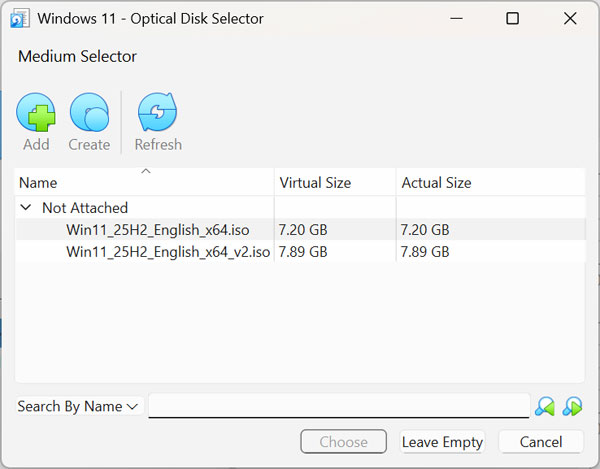Click the Choose button
600x469 pixels.
click(x=344, y=442)
